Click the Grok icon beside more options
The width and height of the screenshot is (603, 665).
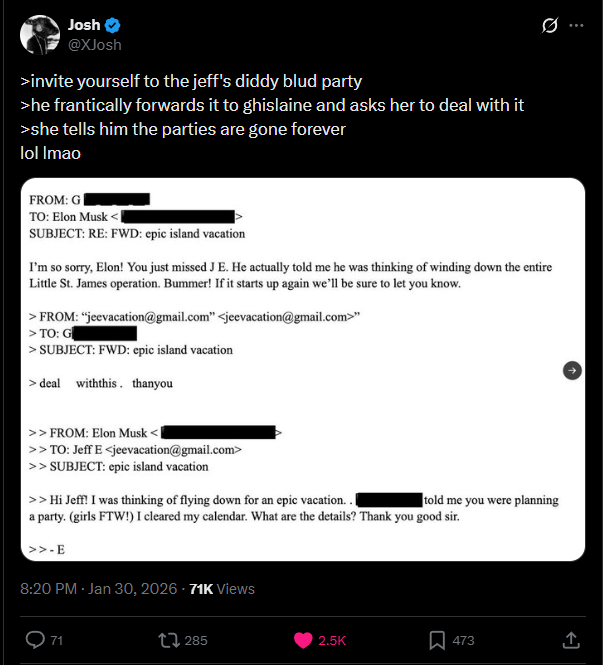tap(549, 27)
